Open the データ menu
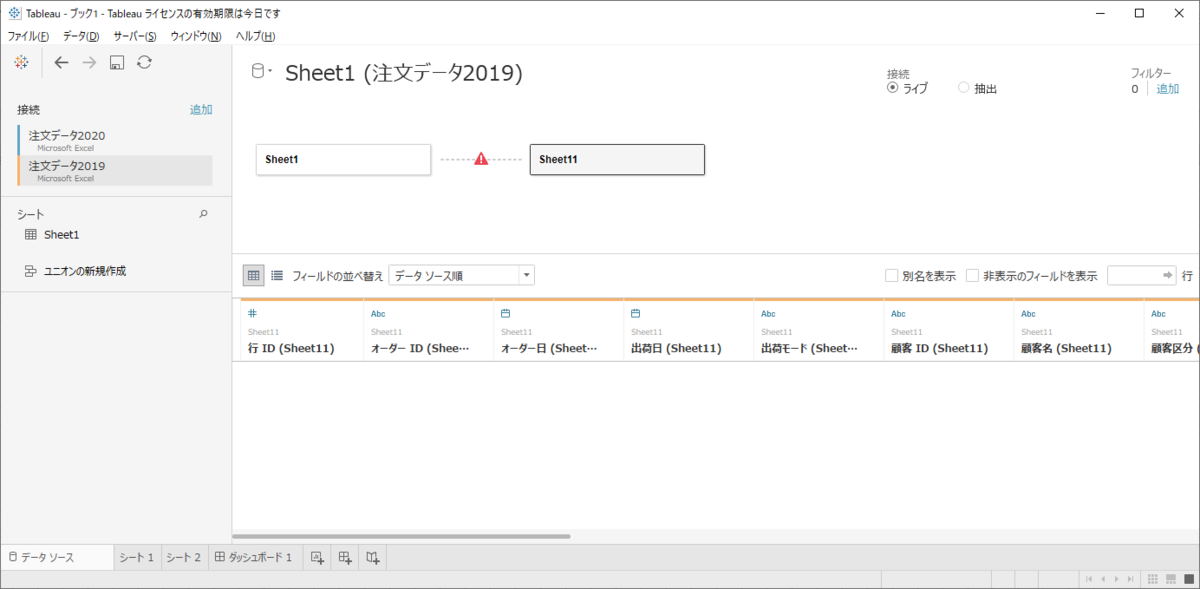The width and height of the screenshot is (1200, 589). 81,36
